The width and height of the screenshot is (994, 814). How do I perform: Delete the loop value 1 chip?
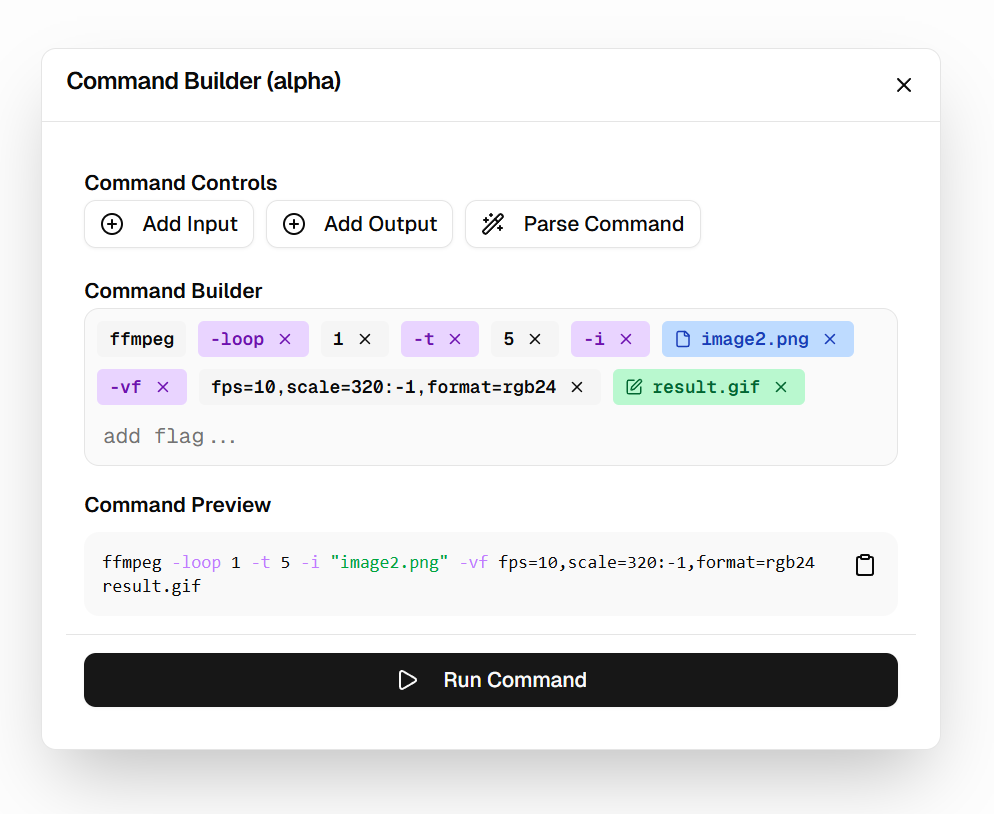(365, 340)
